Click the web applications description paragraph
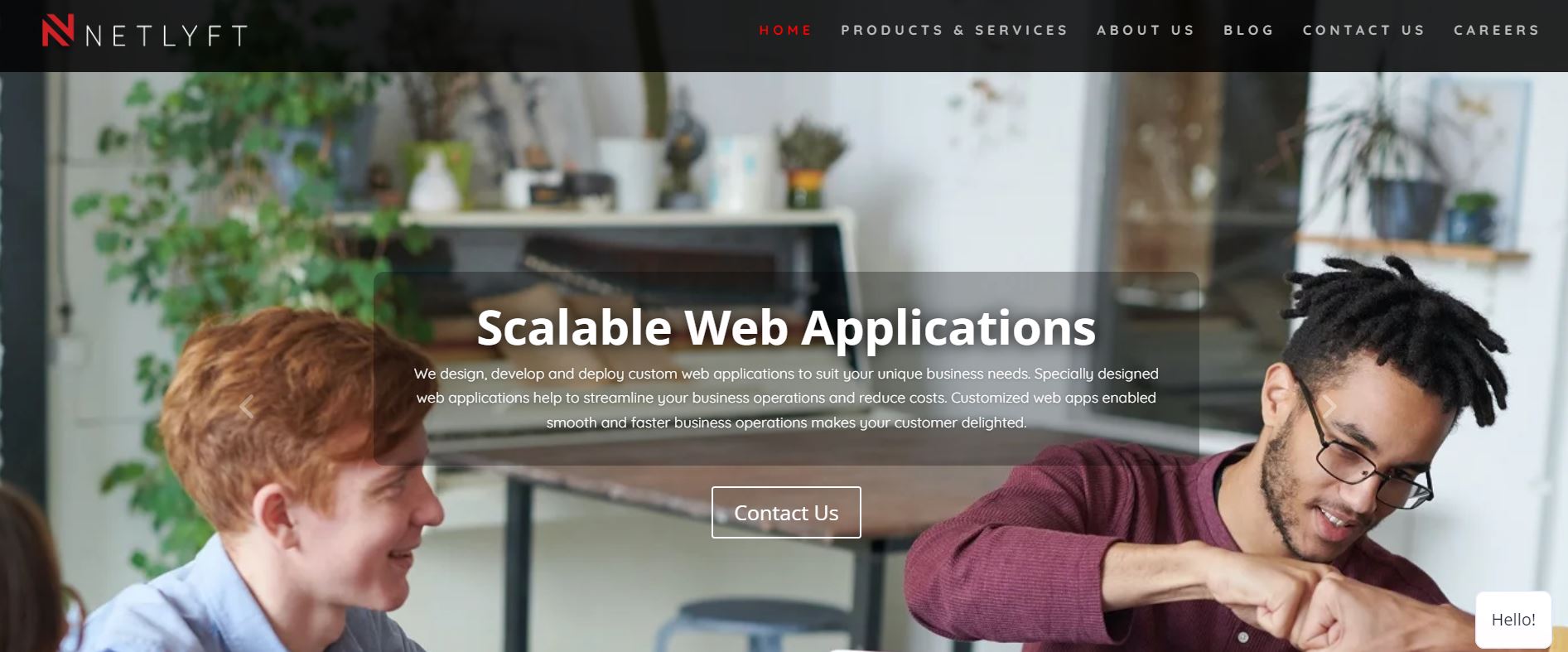The height and width of the screenshot is (652, 1568). click(x=786, y=398)
